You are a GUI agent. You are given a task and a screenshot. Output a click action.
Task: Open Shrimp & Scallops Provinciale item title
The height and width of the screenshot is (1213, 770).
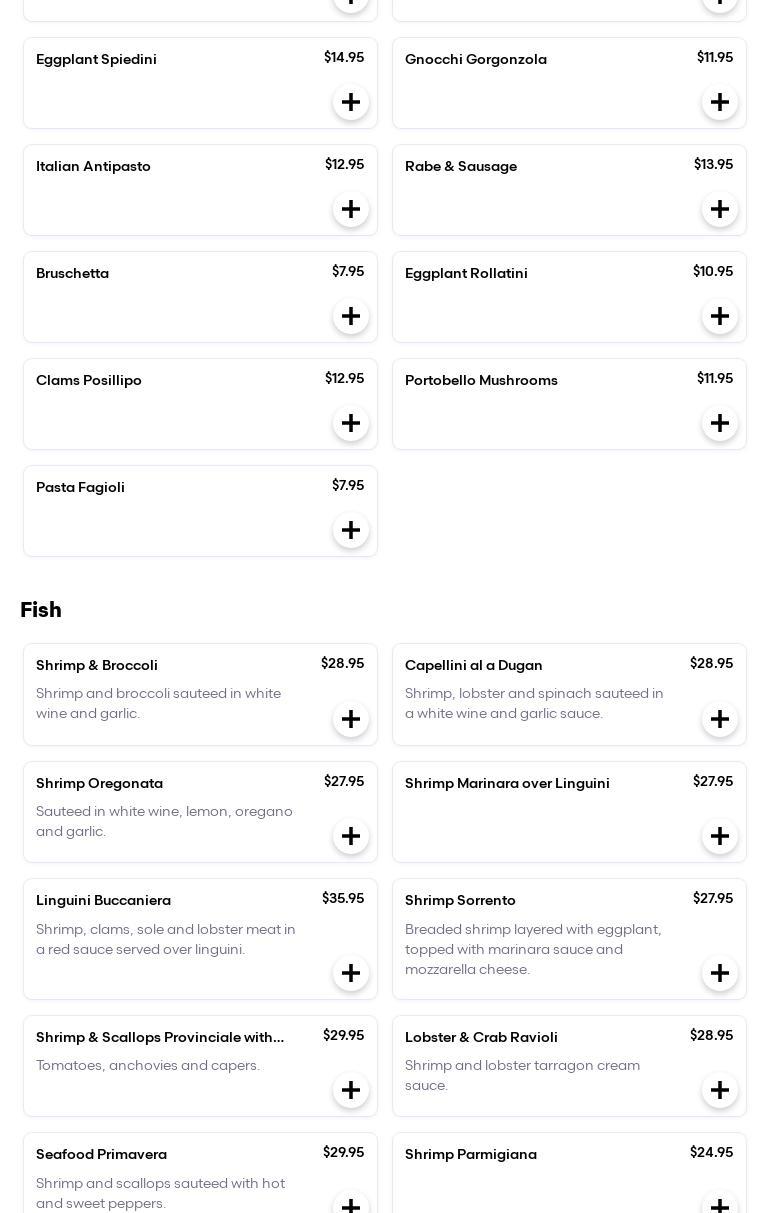coord(160,1037)
